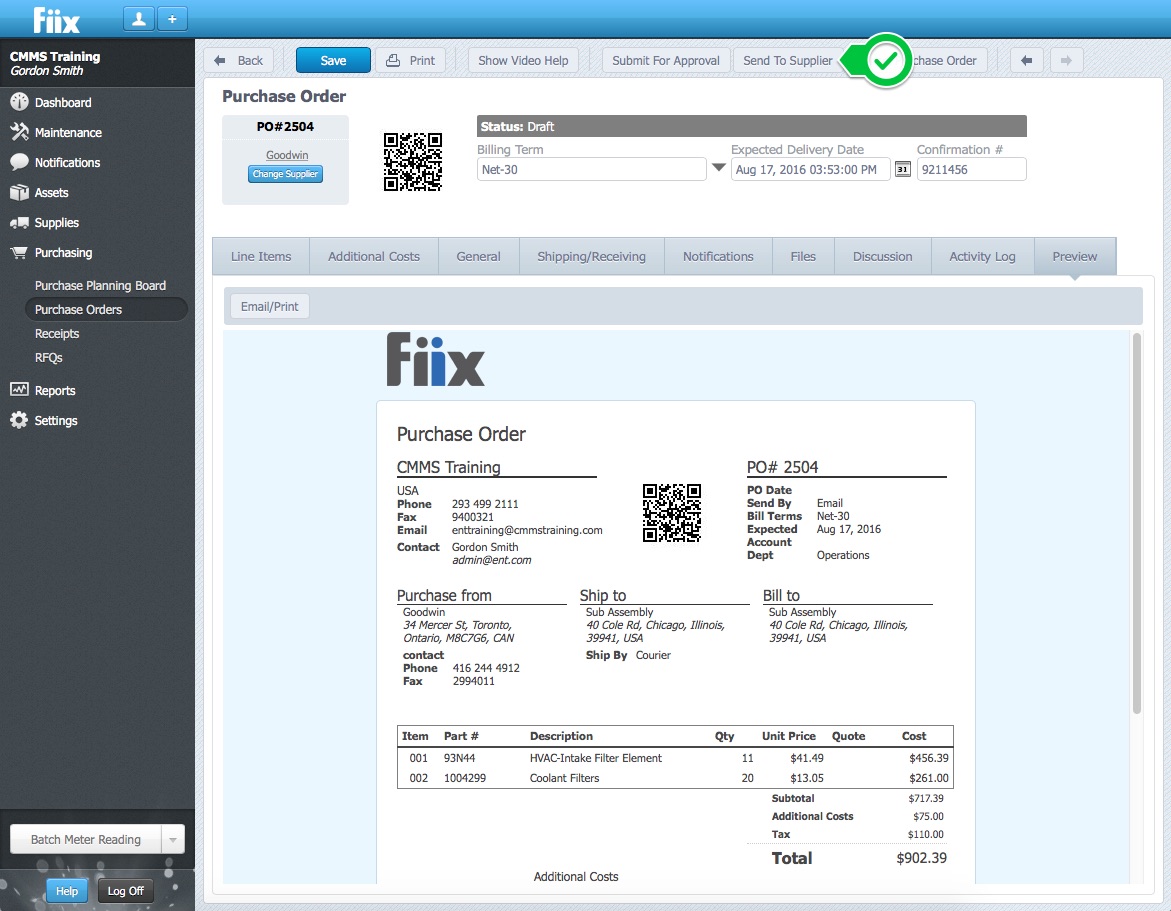
Task: Click Show Video Help
Action: click(x=523, y=60)
